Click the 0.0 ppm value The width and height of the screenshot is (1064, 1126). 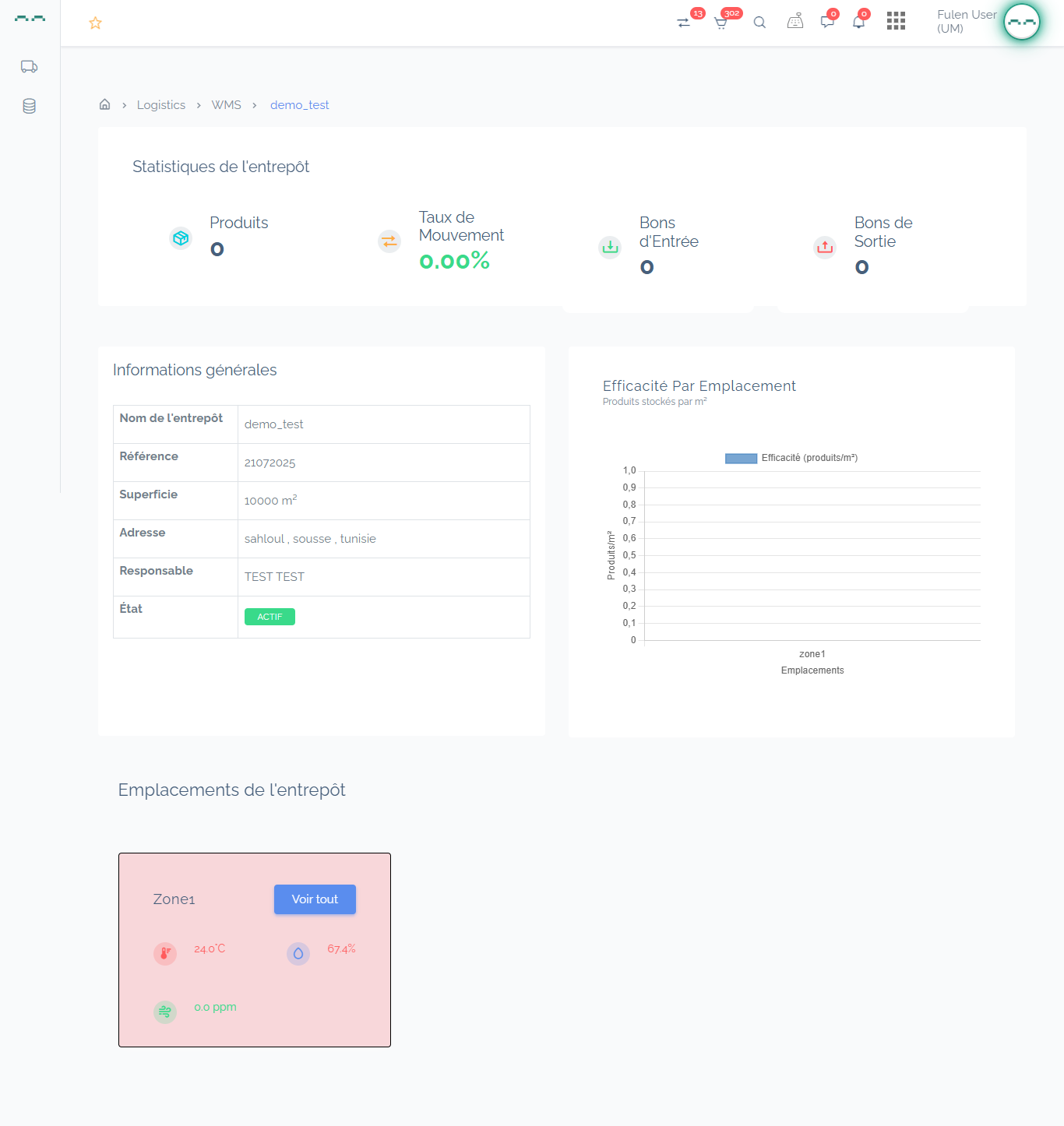pyautogui.click(x=215, y=1008)
